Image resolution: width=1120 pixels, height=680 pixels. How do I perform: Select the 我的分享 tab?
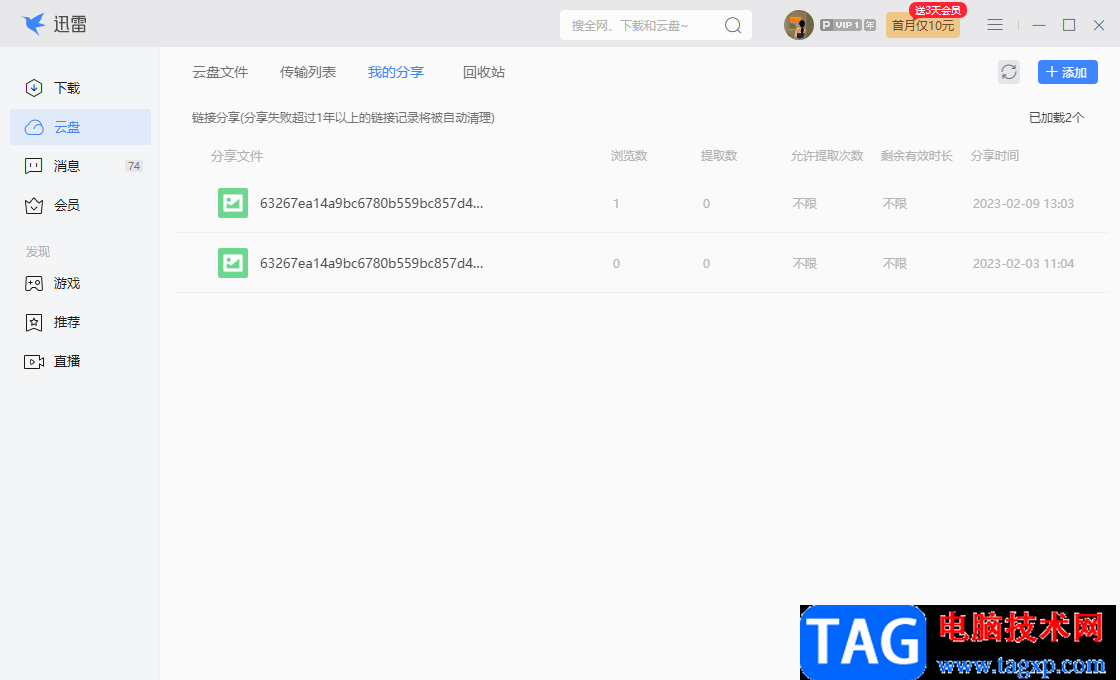point(396,72)
